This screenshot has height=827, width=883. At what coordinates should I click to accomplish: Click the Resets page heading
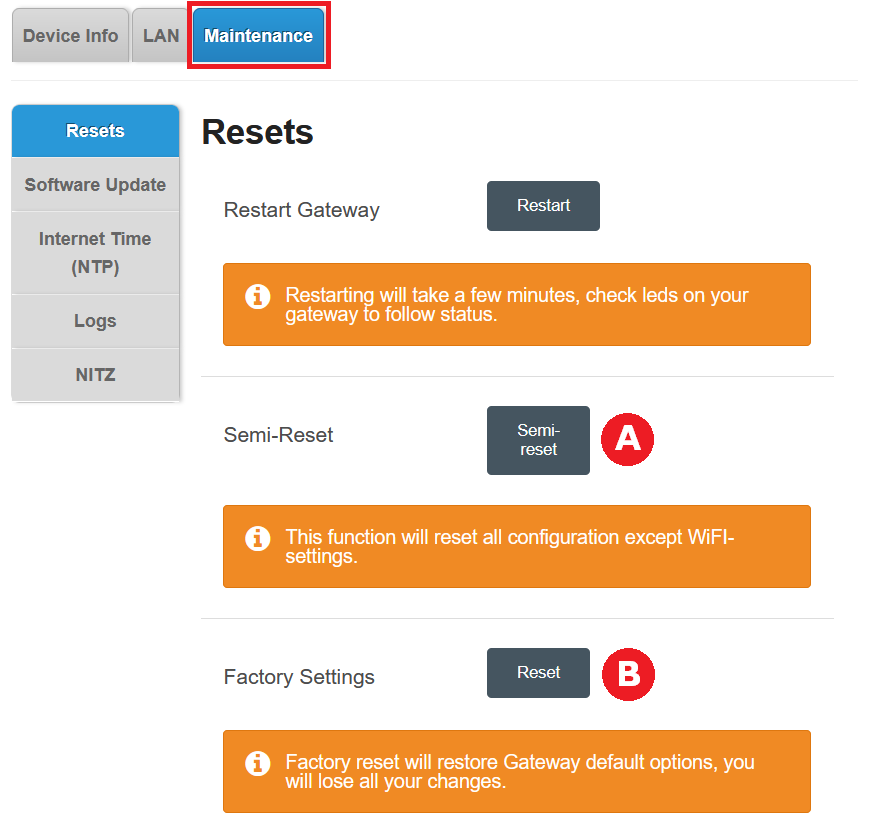(257, 131)
